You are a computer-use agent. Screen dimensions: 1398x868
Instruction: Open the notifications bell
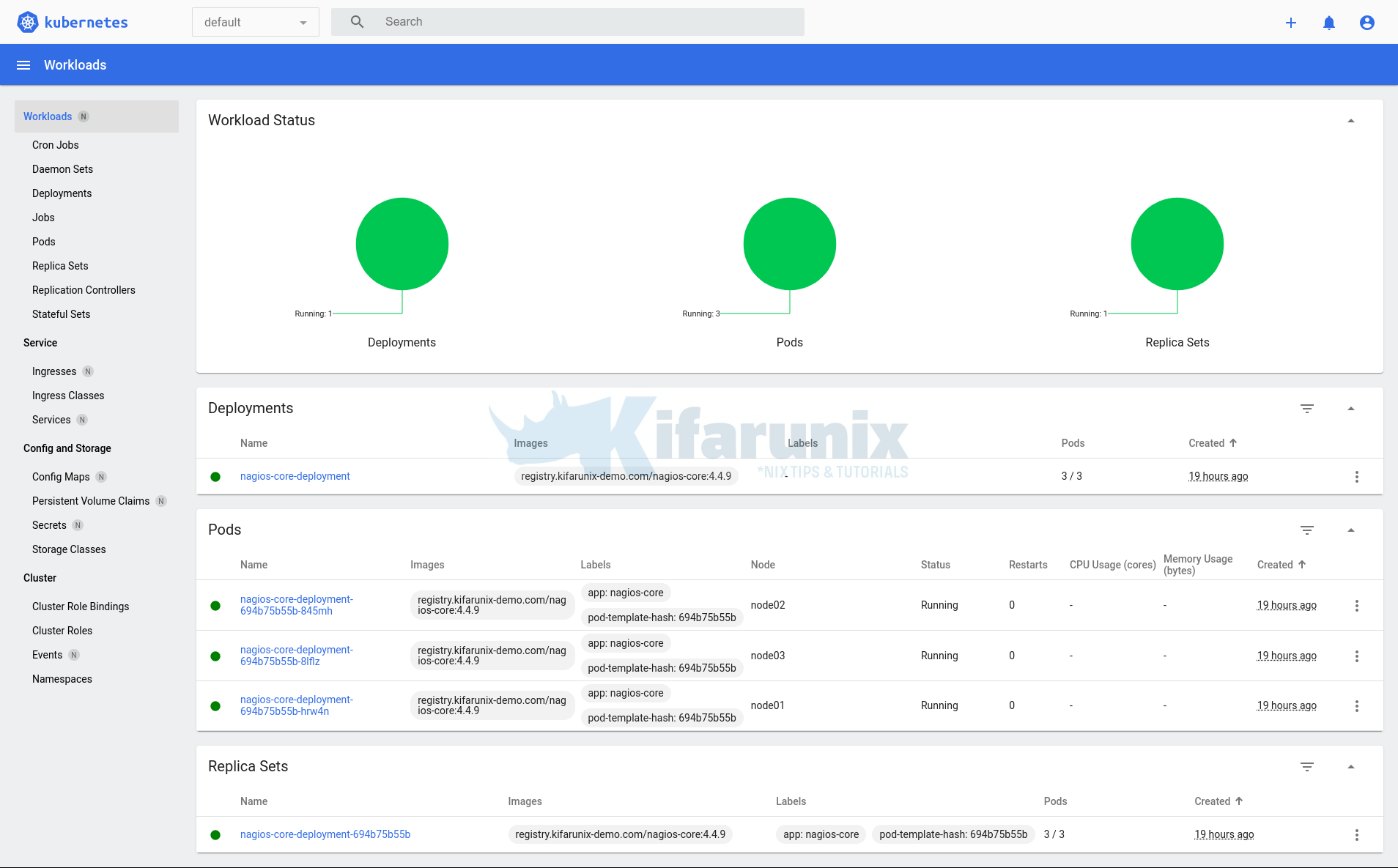tap(1329, 23)
